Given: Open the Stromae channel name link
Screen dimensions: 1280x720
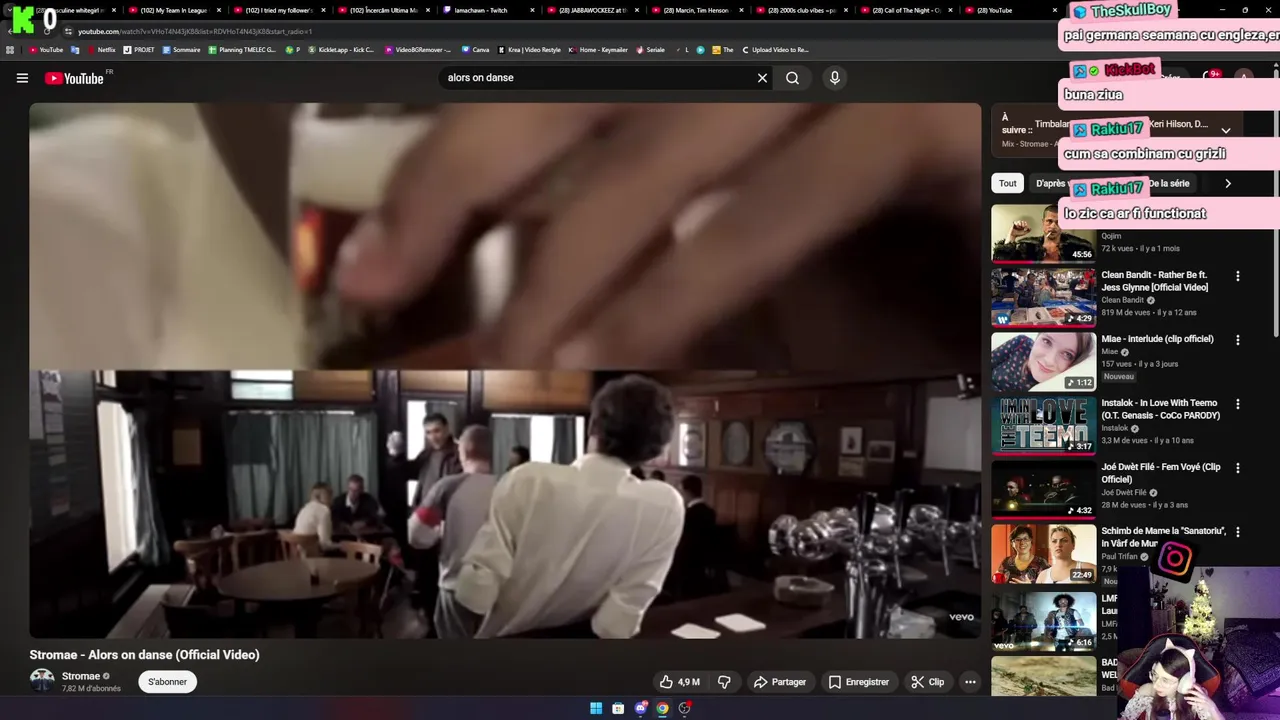Looking at the screenshot, I should [x=80, y=676].
